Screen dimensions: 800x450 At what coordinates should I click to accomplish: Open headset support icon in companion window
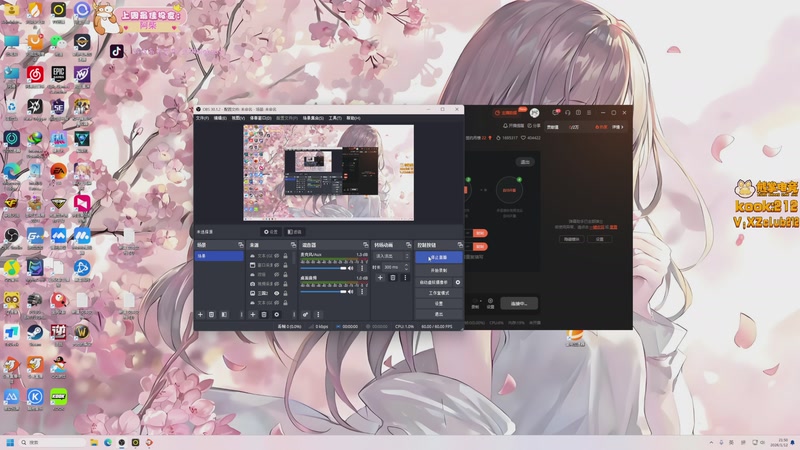(x=567, y=112)
